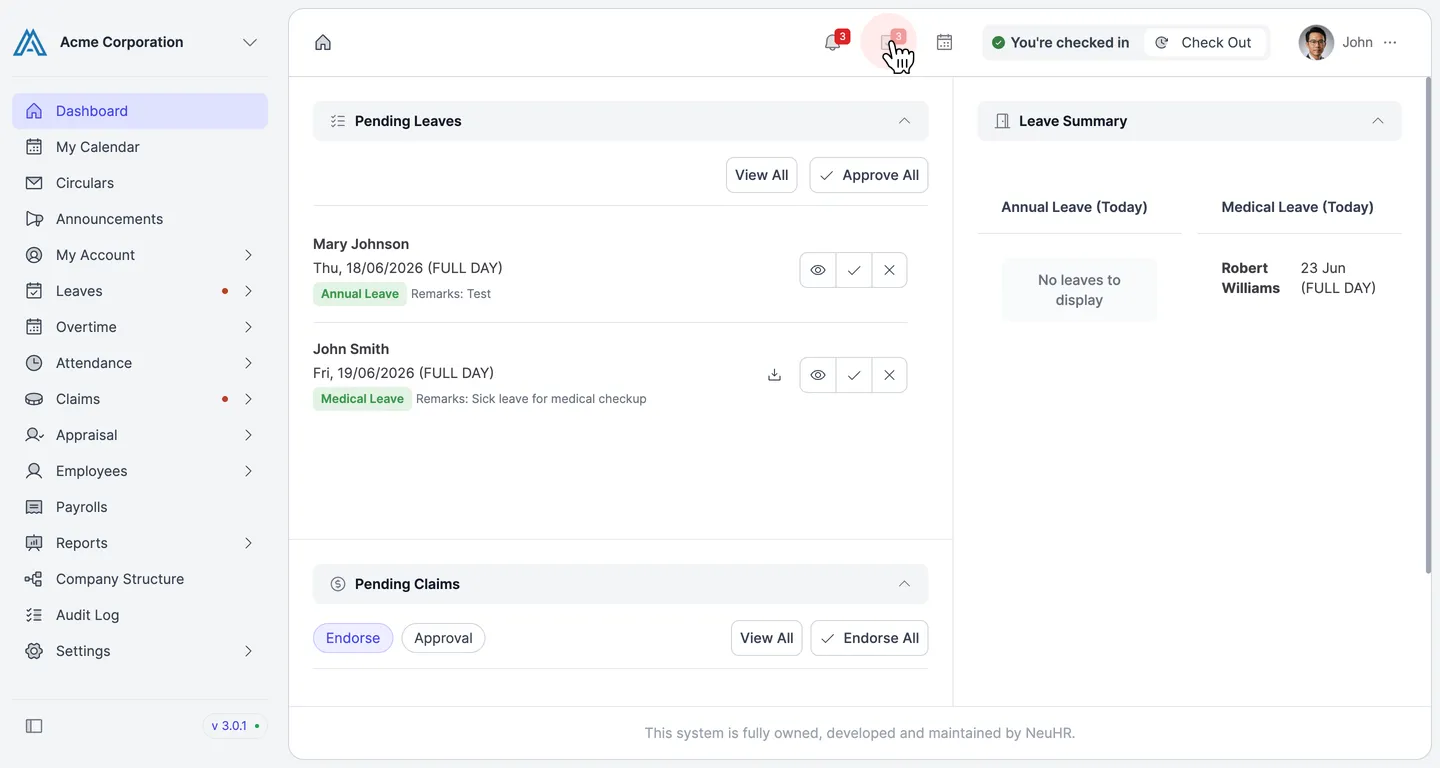The width and height of the screenshot is (1440, 768).
Task: Click Approve All leaves button
Action: [869, 175]
